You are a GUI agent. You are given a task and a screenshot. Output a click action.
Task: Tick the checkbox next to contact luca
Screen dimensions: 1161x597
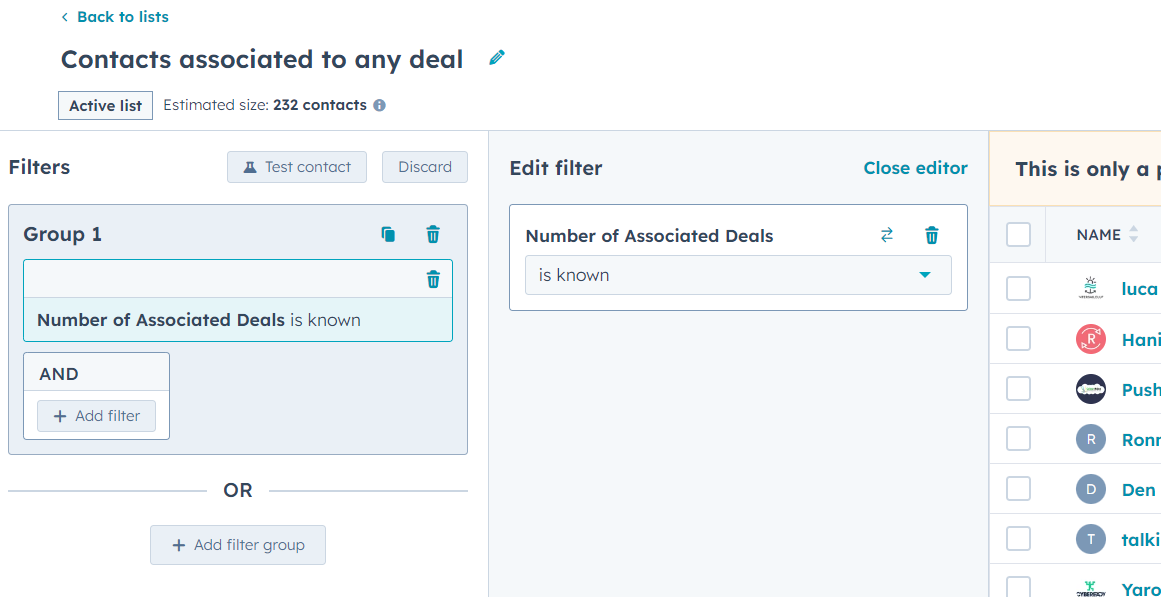tap(1017, 288)
